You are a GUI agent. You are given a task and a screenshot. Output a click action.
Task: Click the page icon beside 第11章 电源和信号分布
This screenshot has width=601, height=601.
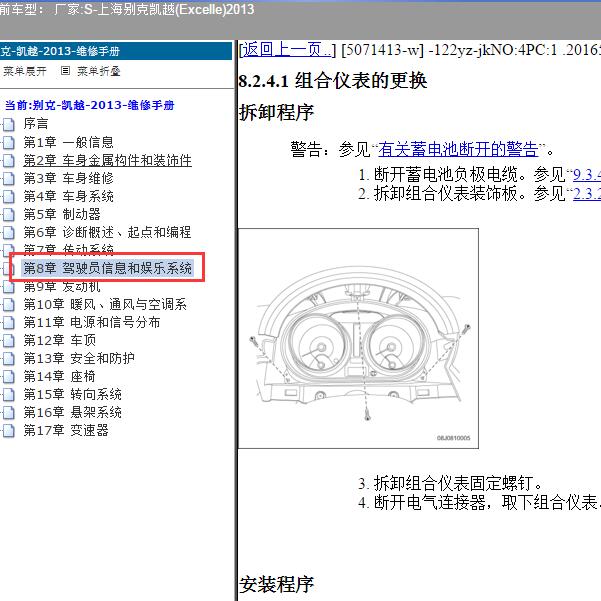[8, 323]
